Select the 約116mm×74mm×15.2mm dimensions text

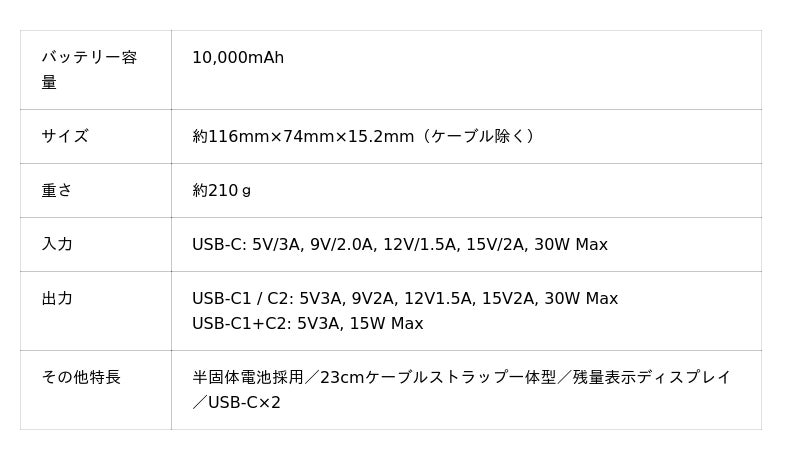click(302, 136)
